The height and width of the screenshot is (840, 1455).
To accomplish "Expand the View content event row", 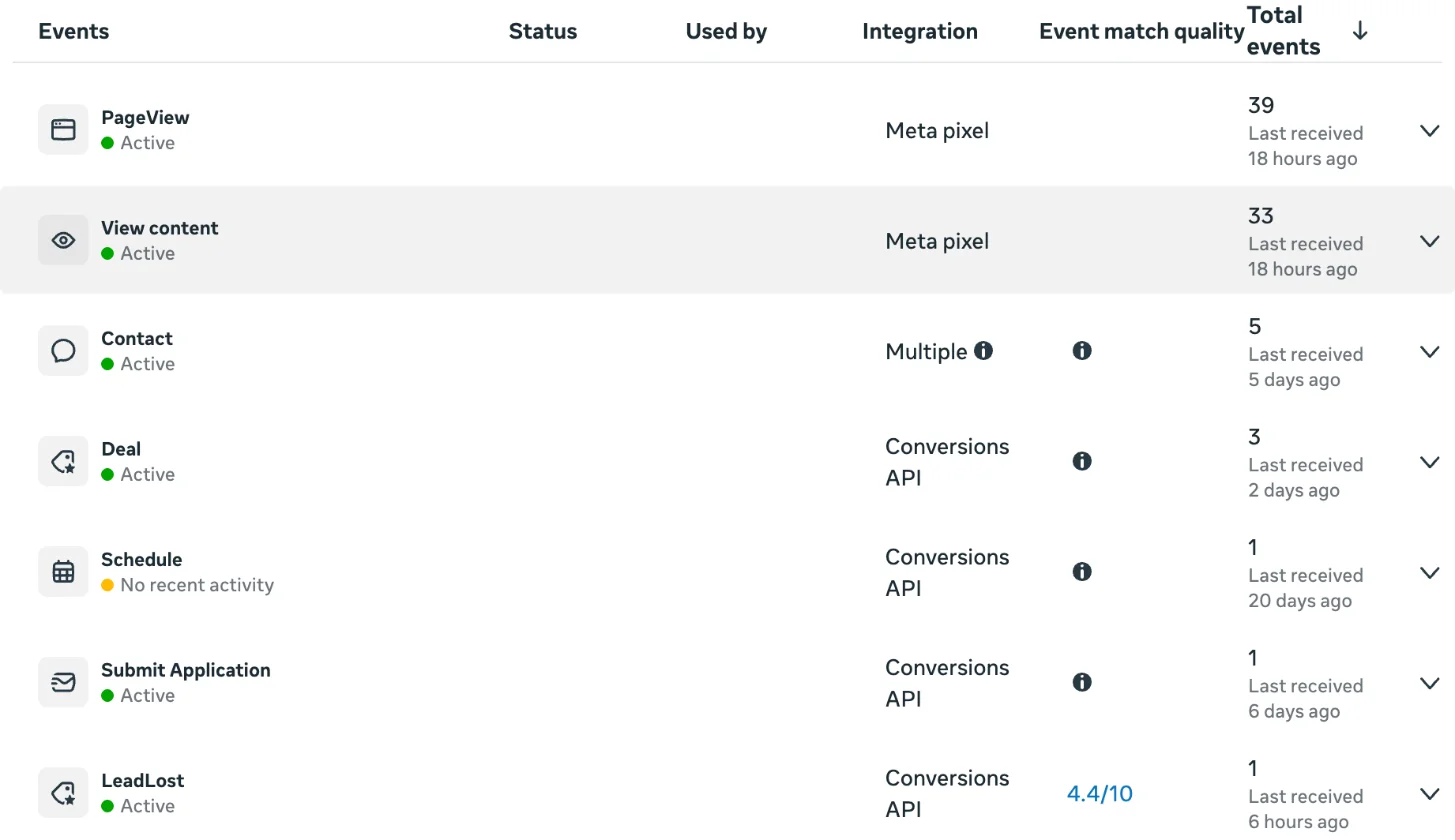I will pos(1430,241).
